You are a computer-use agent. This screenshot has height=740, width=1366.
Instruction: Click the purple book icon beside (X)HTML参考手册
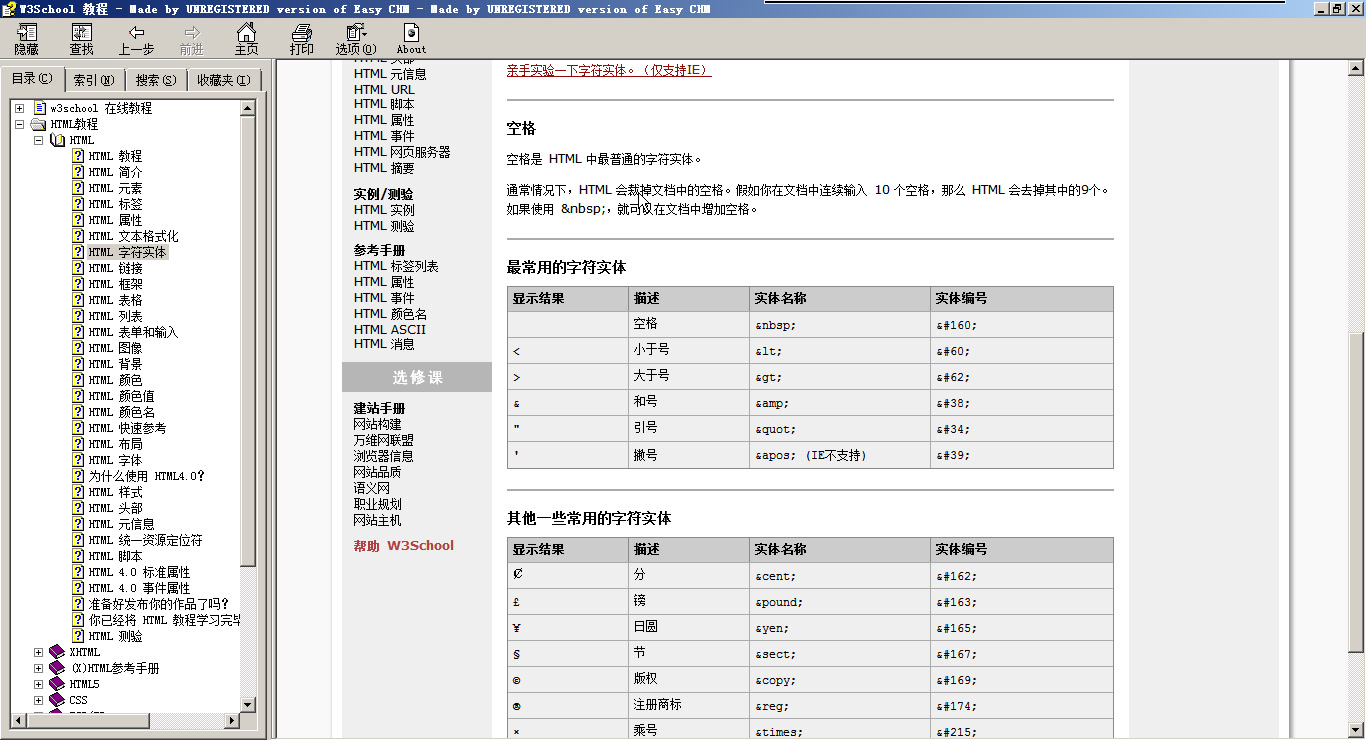pos(57,668)
